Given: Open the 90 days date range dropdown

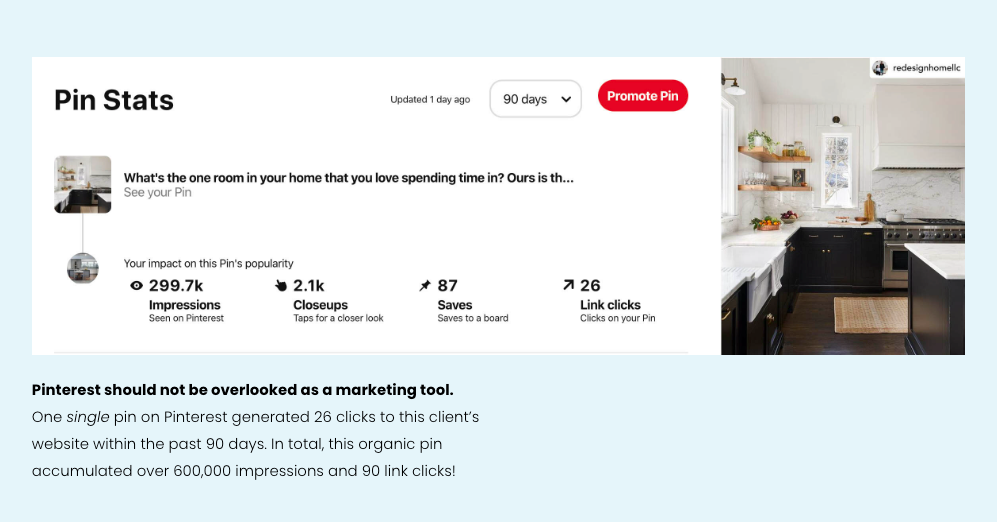Looking at the screenshot, I should click(x=535, y=99).
